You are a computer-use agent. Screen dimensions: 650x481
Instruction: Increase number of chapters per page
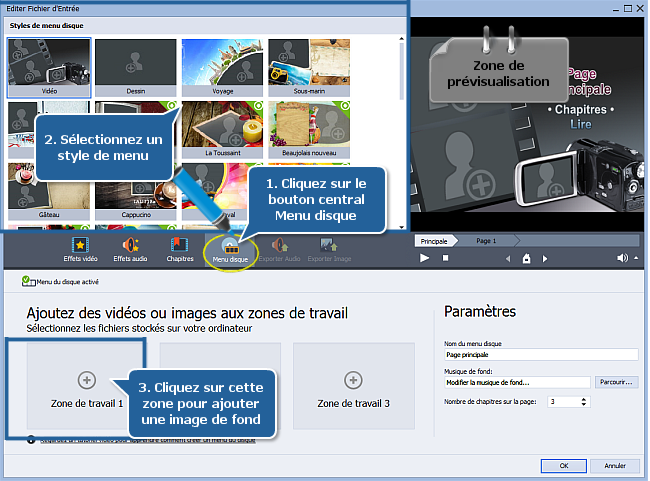(x=584, y=399)
